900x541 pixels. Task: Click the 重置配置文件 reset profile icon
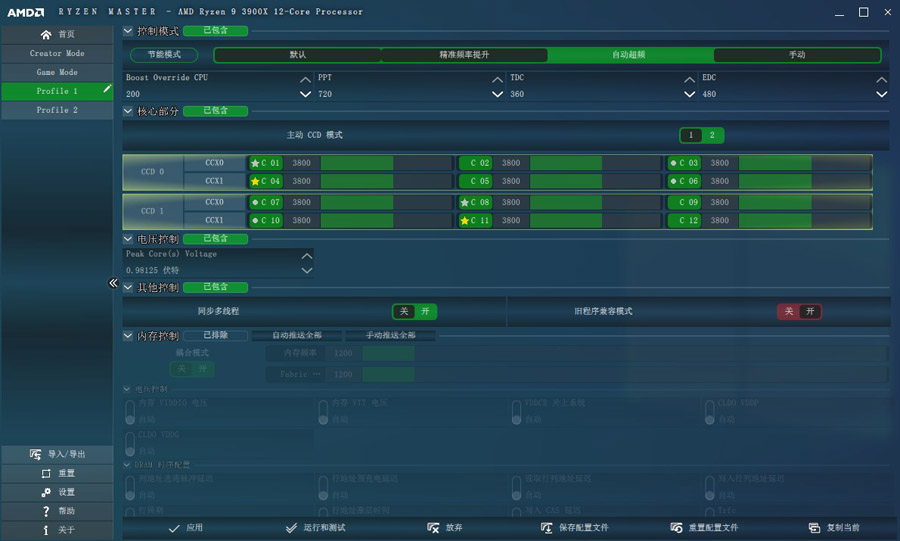(x=676, y=528)
